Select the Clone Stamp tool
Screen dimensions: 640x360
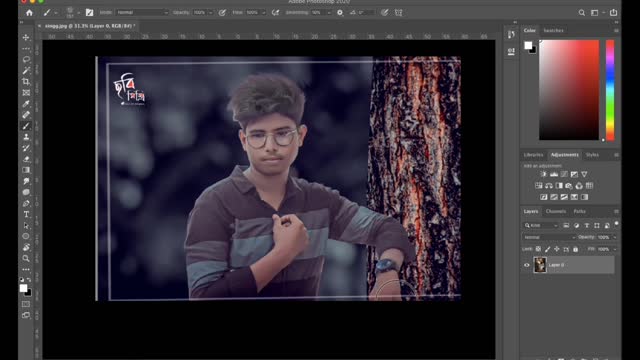point(26,137)
